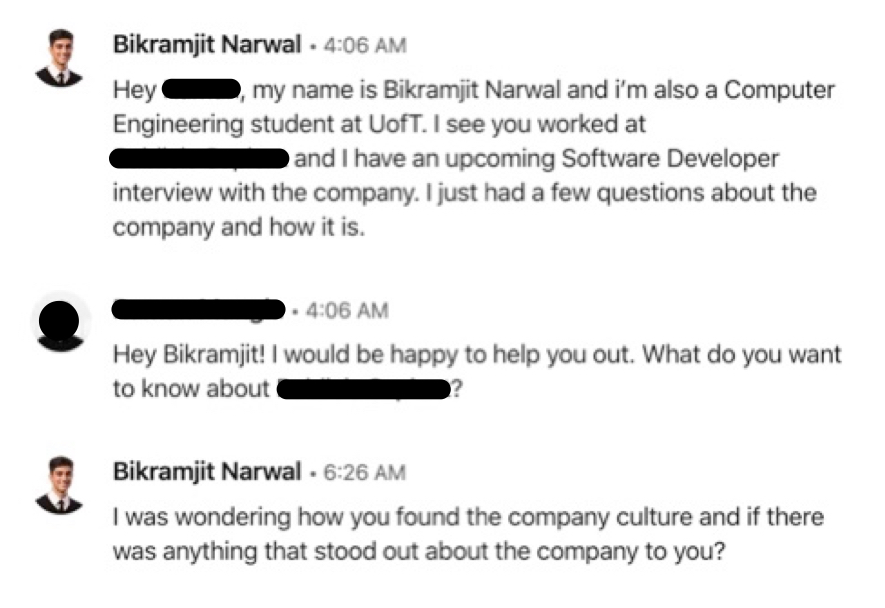Click the redacted recipient name after the first "Hey"
Viewport: 885px width, 608px height.
point(201,91)
